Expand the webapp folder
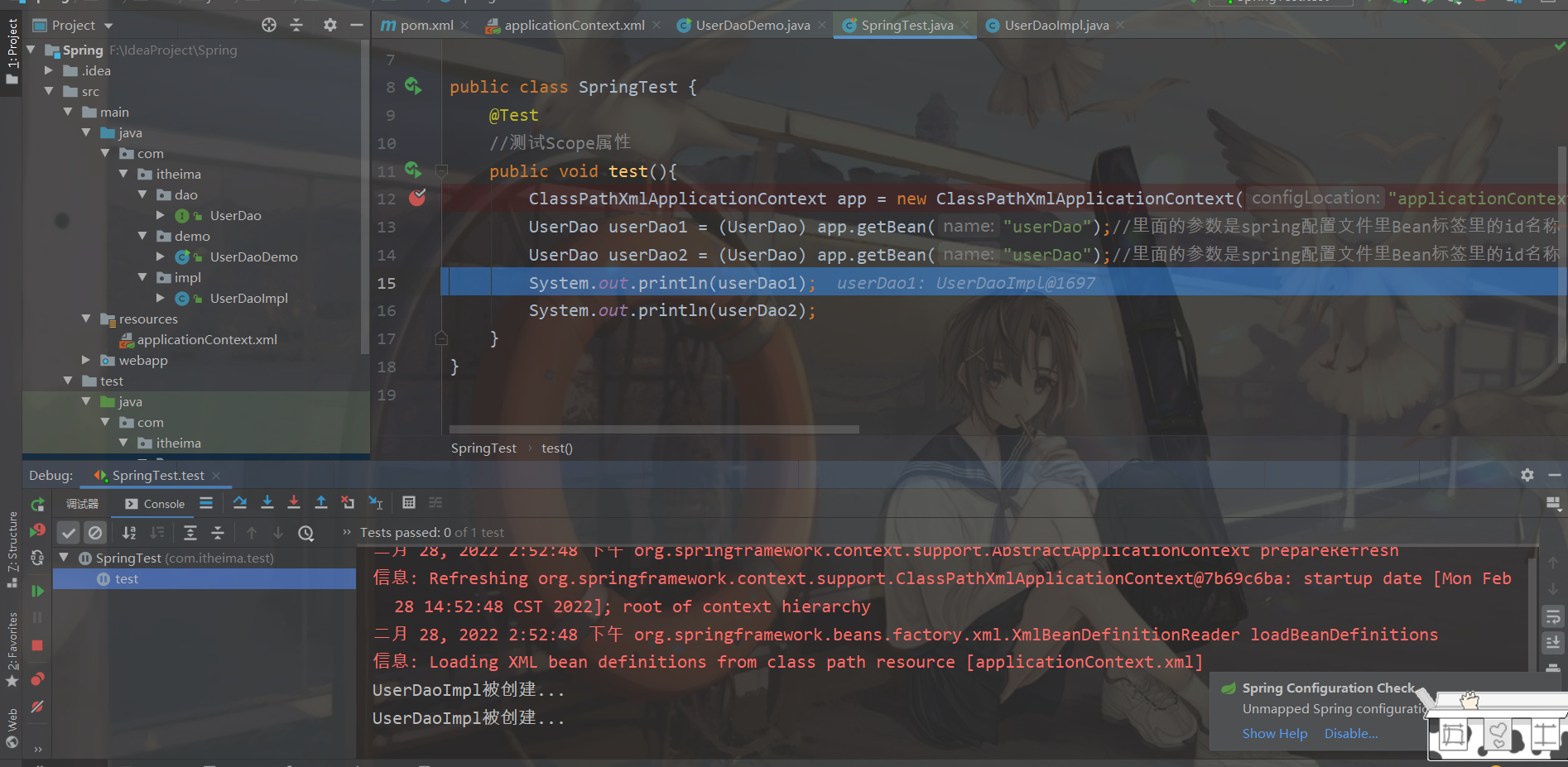Image resolution: width=1568 pixels, height=767 pixels. pos(86,360)
